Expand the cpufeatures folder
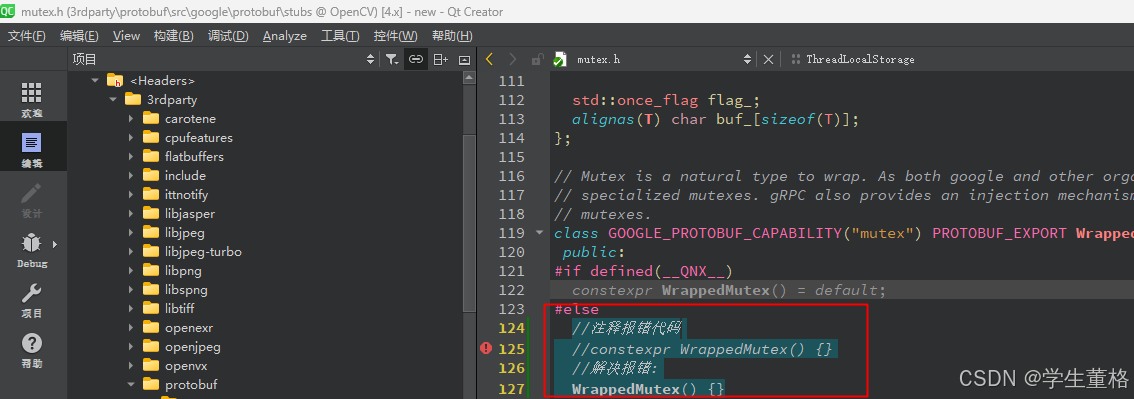 [x=131, y=137]
